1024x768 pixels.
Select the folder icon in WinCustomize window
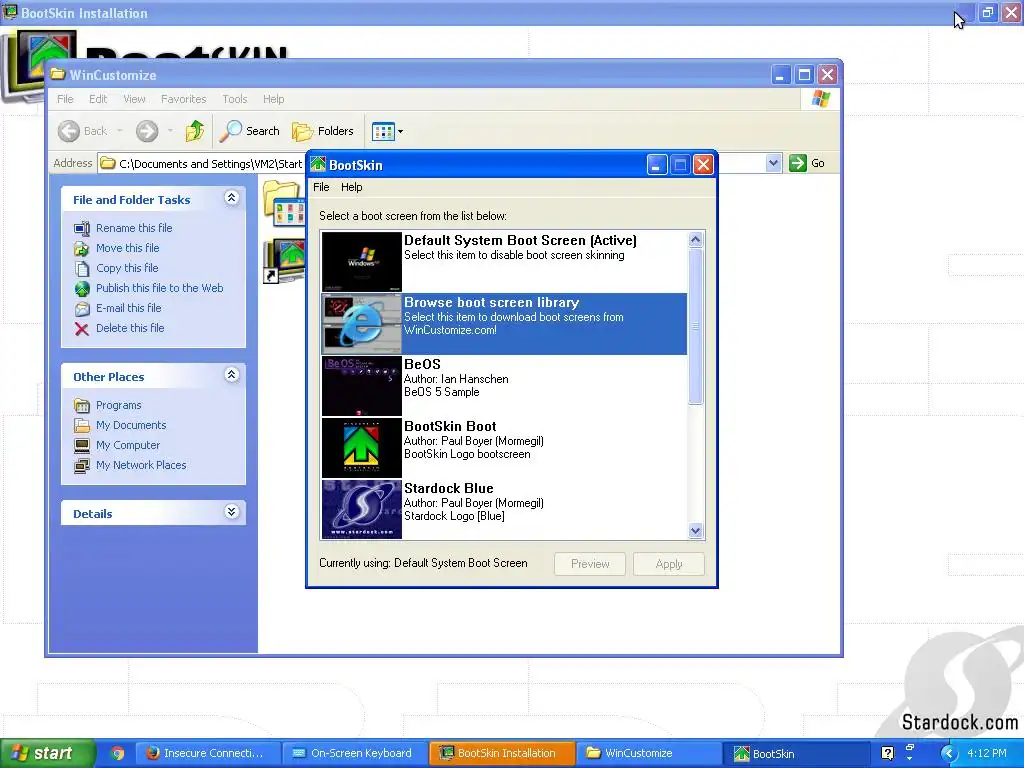(284, 202)
